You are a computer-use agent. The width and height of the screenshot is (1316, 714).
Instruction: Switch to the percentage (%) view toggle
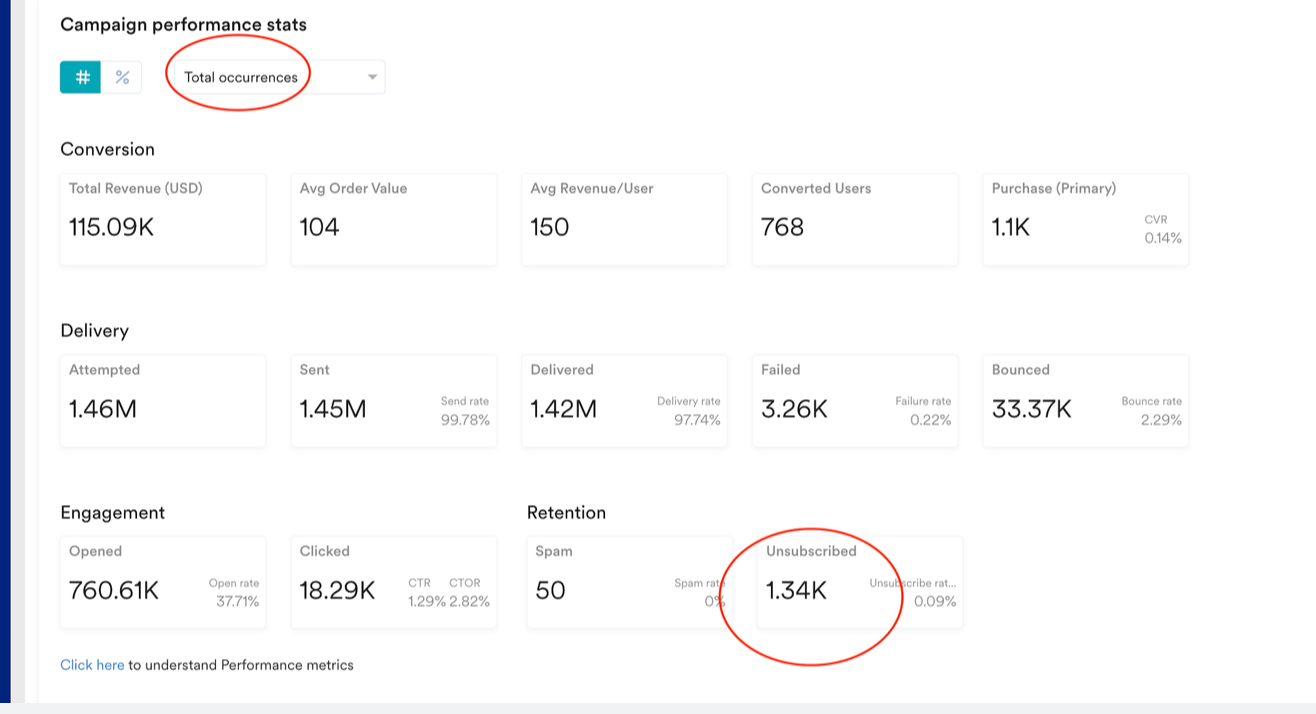pyautogui.click(x=122, y=77)
